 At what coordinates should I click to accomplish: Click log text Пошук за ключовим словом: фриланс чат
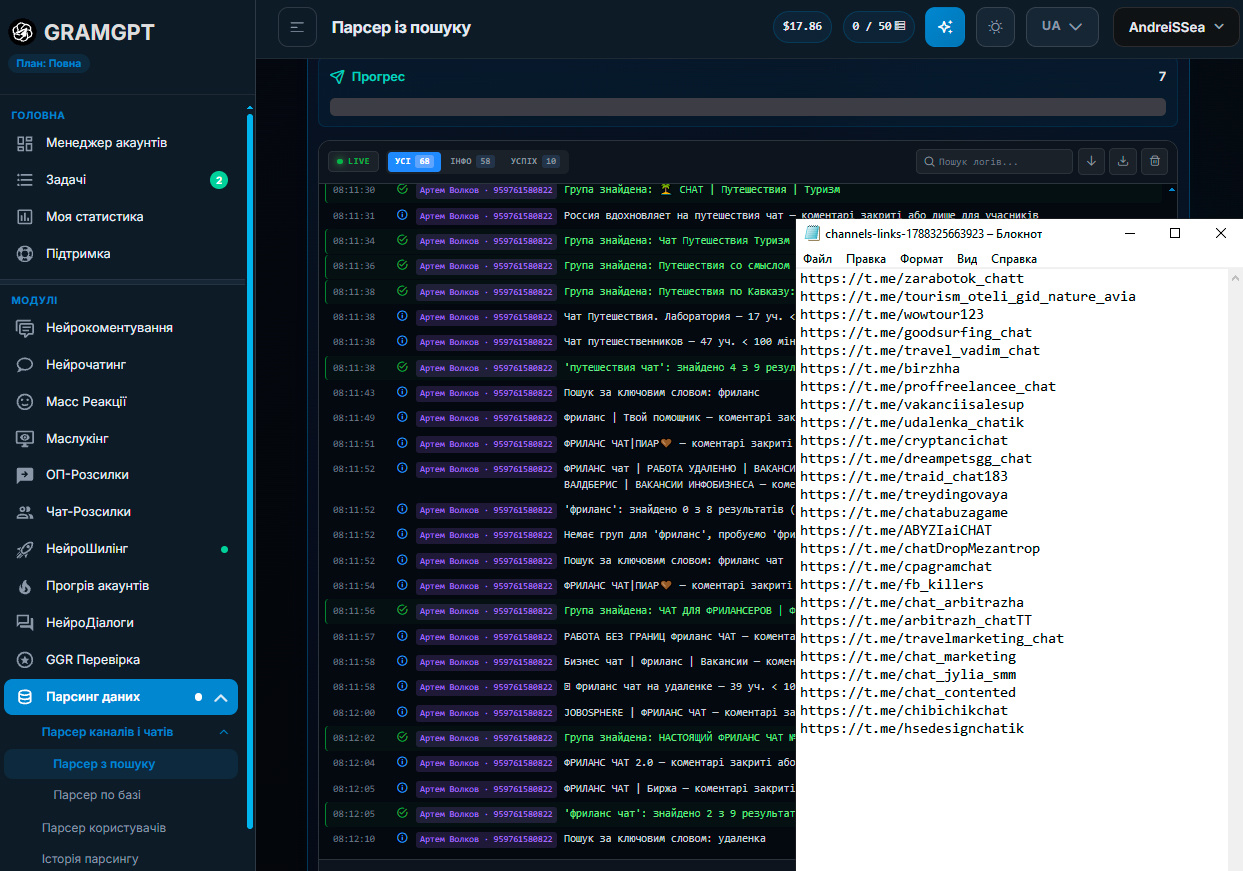[674, 561]
